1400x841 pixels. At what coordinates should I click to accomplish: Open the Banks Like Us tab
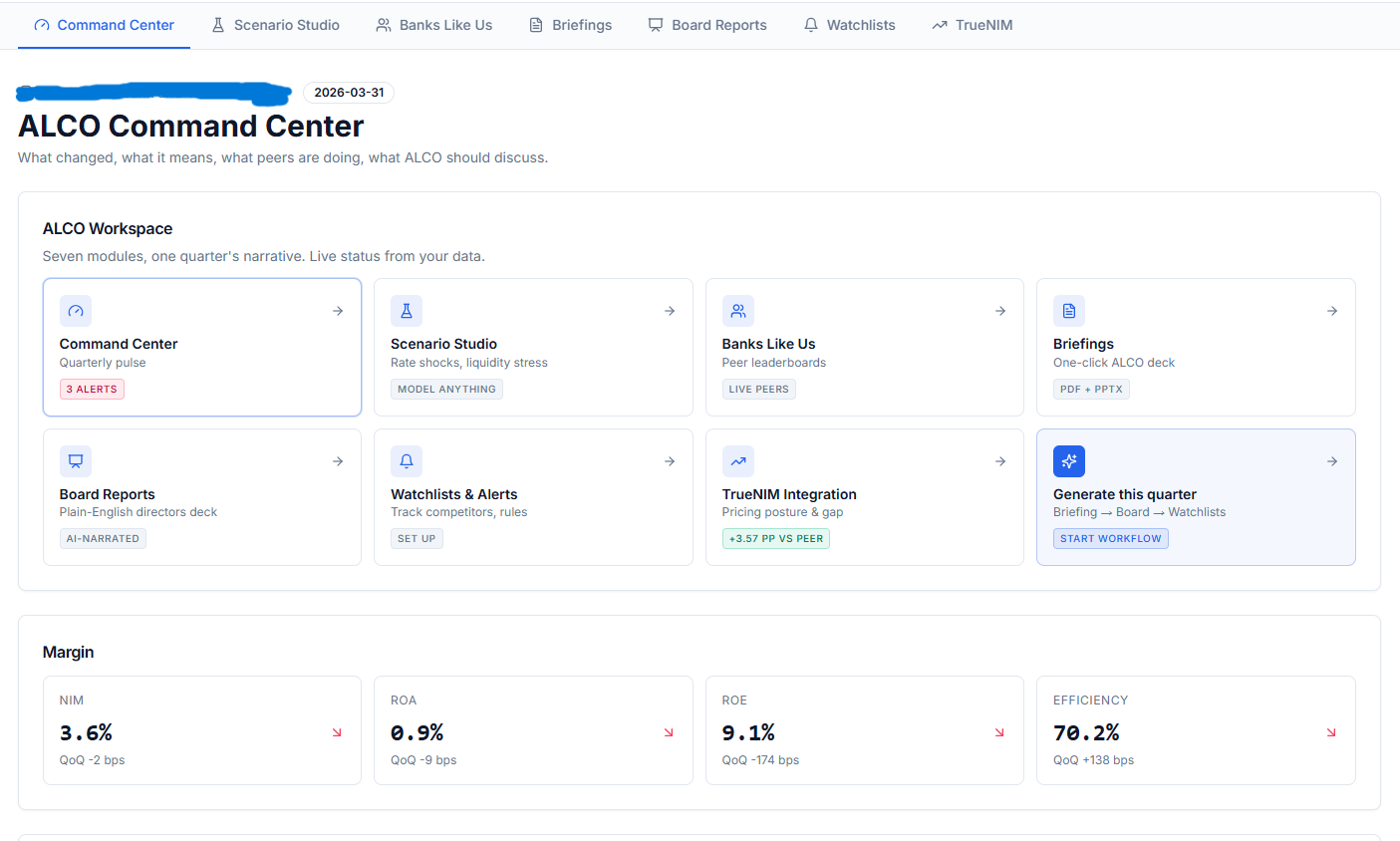[433, 25]
